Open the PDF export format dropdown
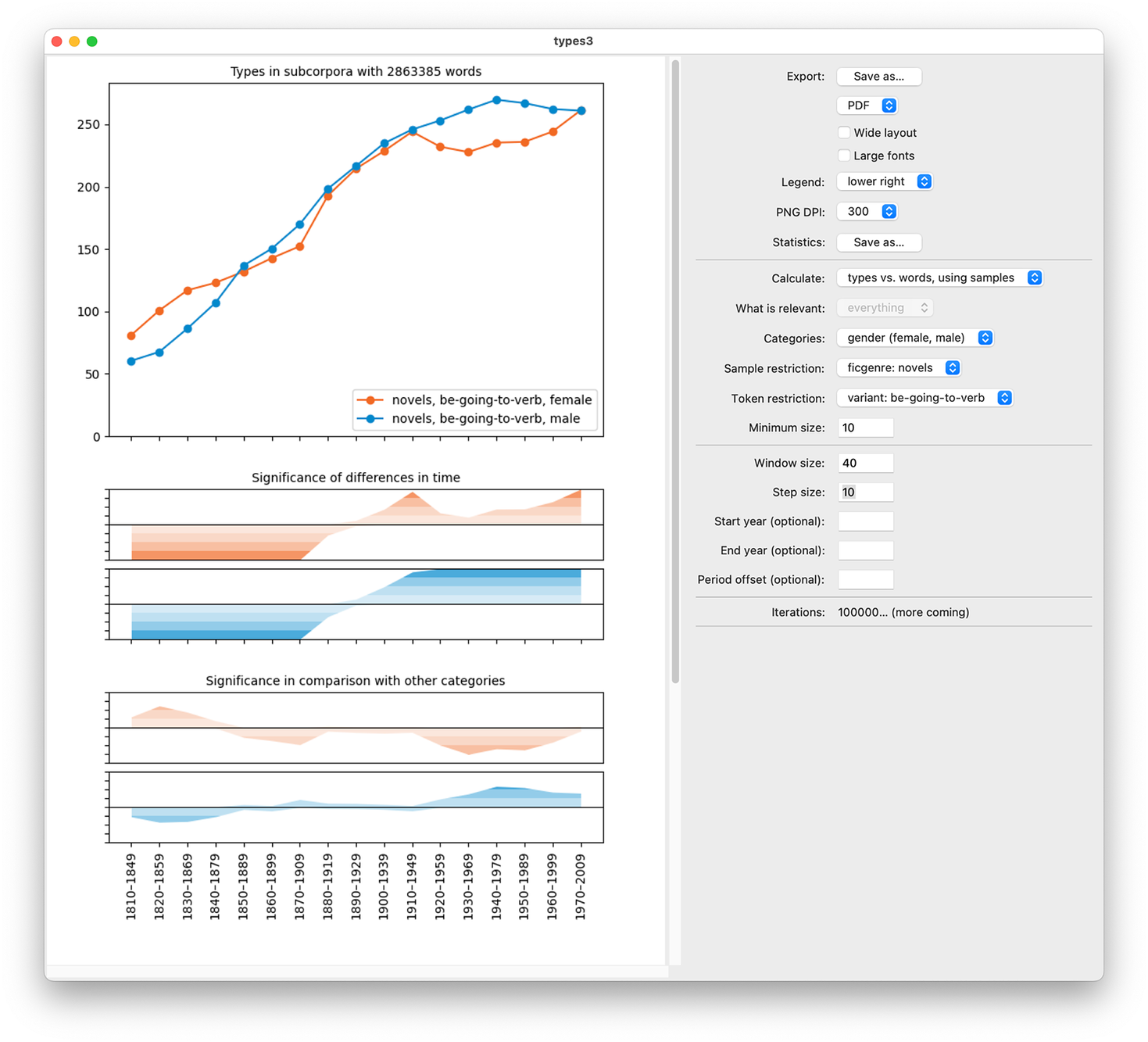Viewport: 1148px width, 1042px height. pos(867,106)
